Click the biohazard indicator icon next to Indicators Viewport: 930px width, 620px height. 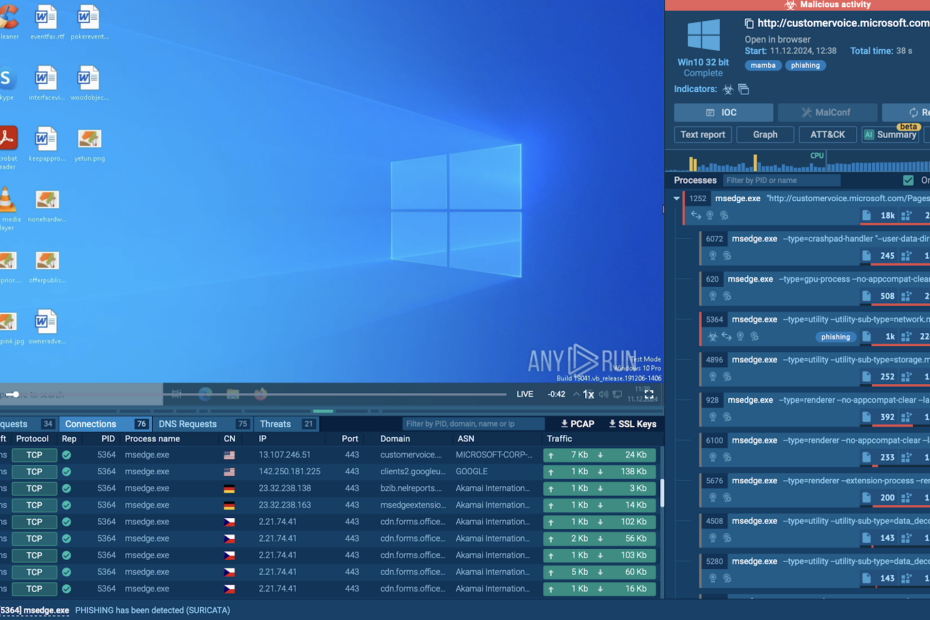coord(728,90)
